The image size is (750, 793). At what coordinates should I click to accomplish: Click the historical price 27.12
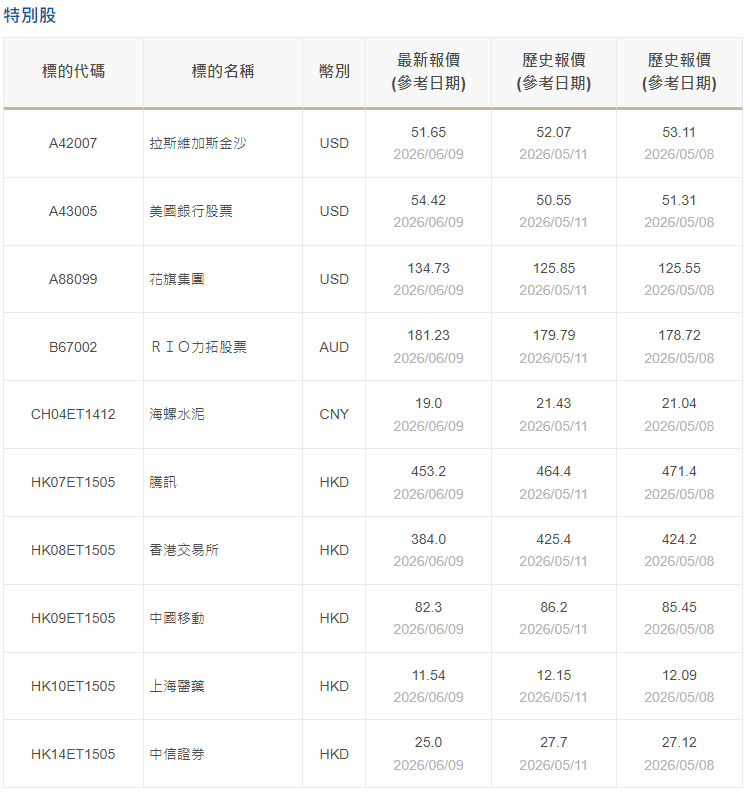[679, 743]
